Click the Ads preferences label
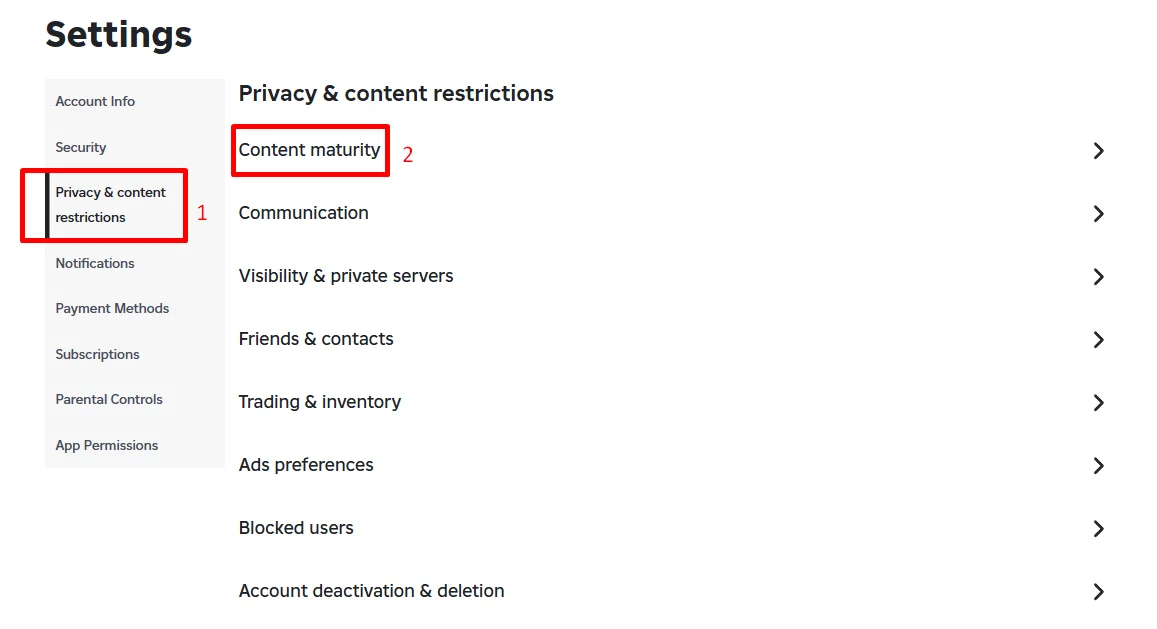The width and height of the screenshot is (1157, 629). pos(306,465)
